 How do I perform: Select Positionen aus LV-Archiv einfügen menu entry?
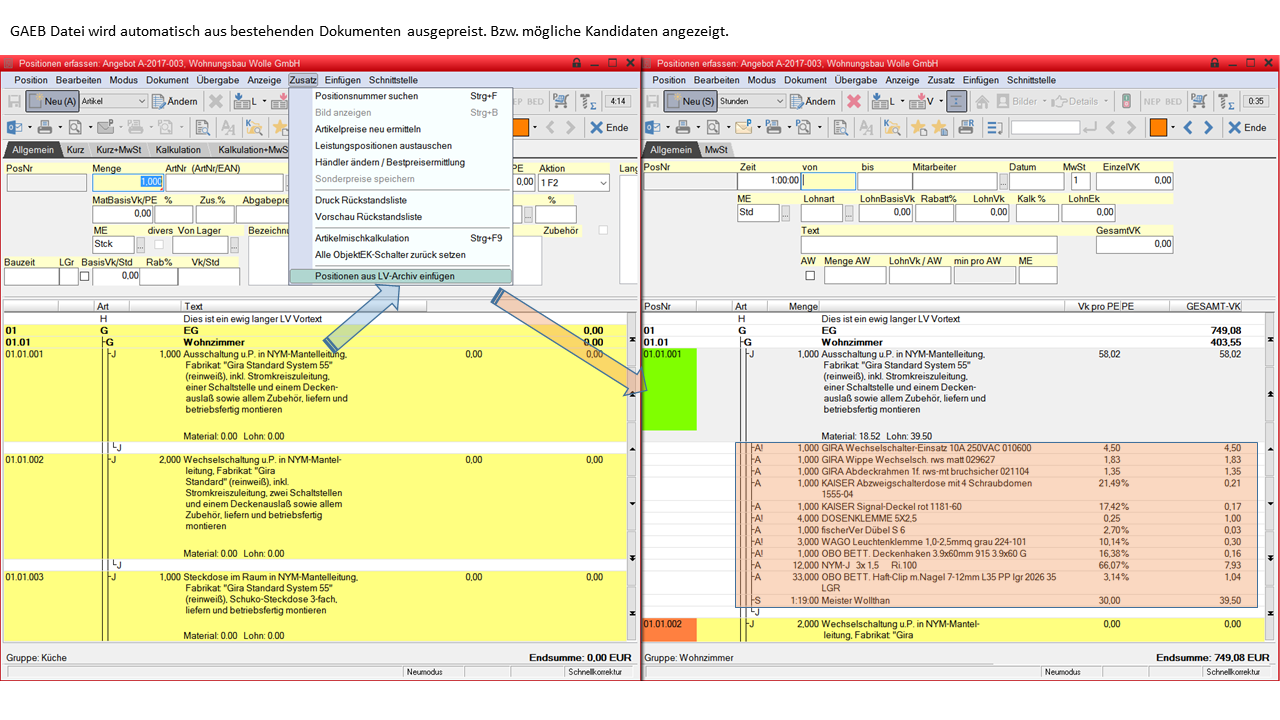point(400,276)
